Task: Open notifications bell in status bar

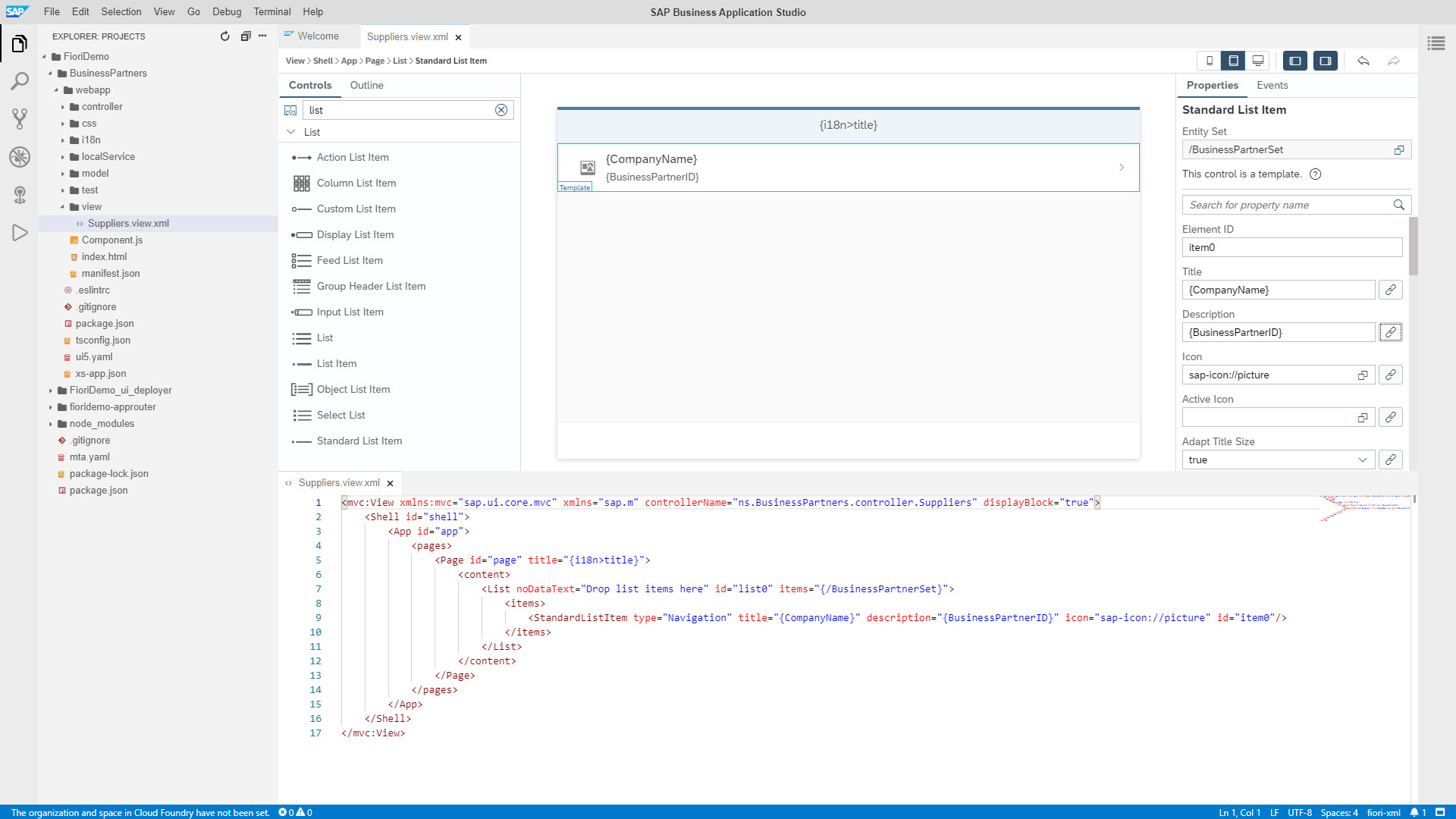Action: pyautogui.click(x=1414, y=812)
